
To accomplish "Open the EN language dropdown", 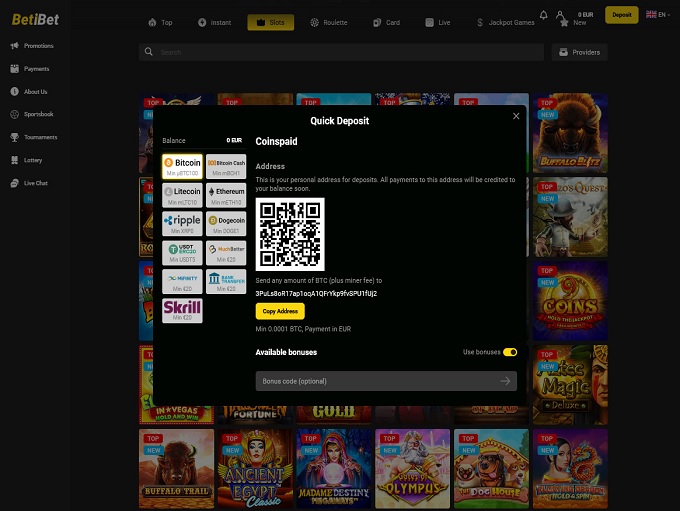I will [x=657, y=15].
